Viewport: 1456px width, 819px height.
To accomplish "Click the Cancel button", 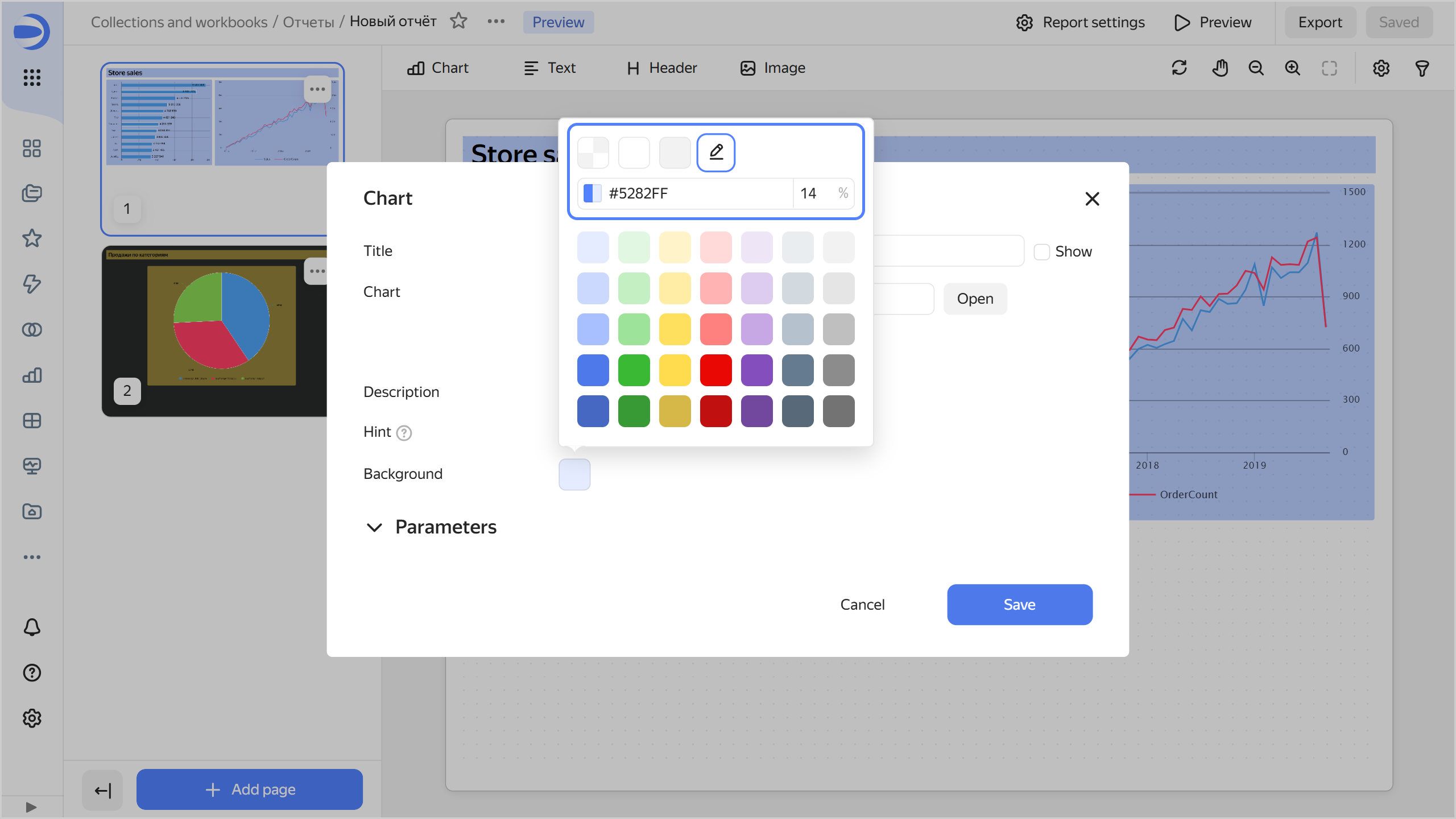I will [862, 605].
